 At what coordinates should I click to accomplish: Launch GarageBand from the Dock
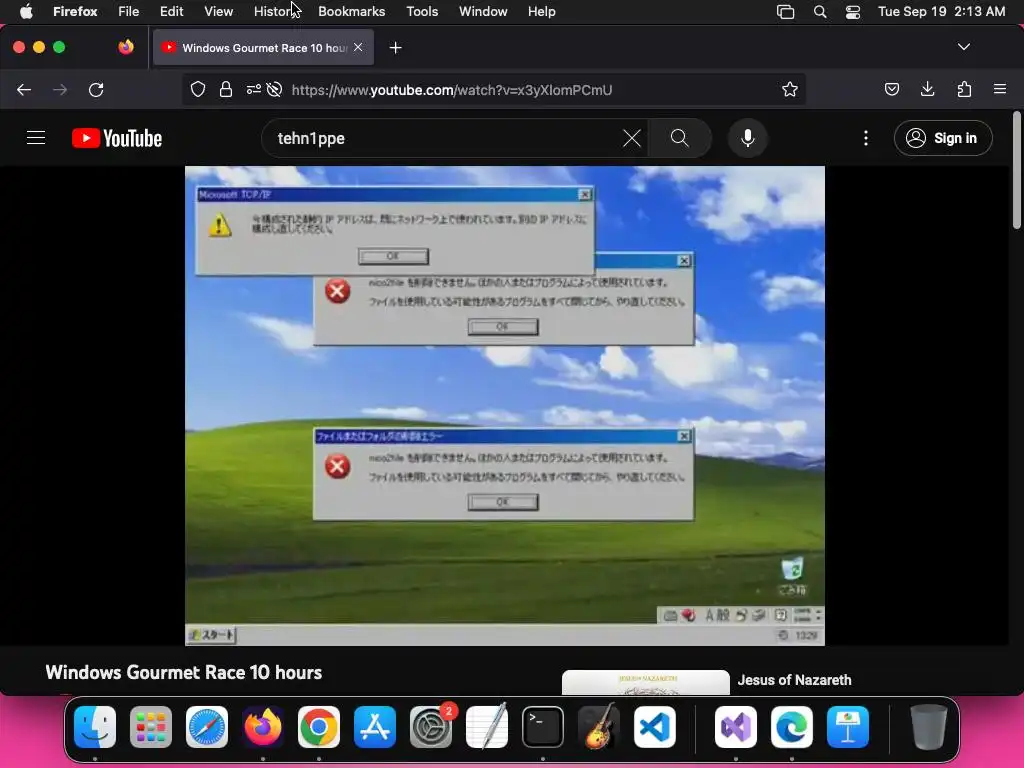click(x=599, y=726)
